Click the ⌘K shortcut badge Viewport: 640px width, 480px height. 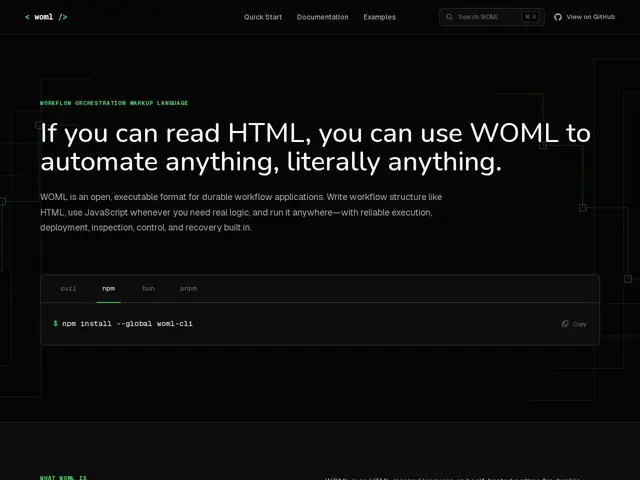coord(530,17)
